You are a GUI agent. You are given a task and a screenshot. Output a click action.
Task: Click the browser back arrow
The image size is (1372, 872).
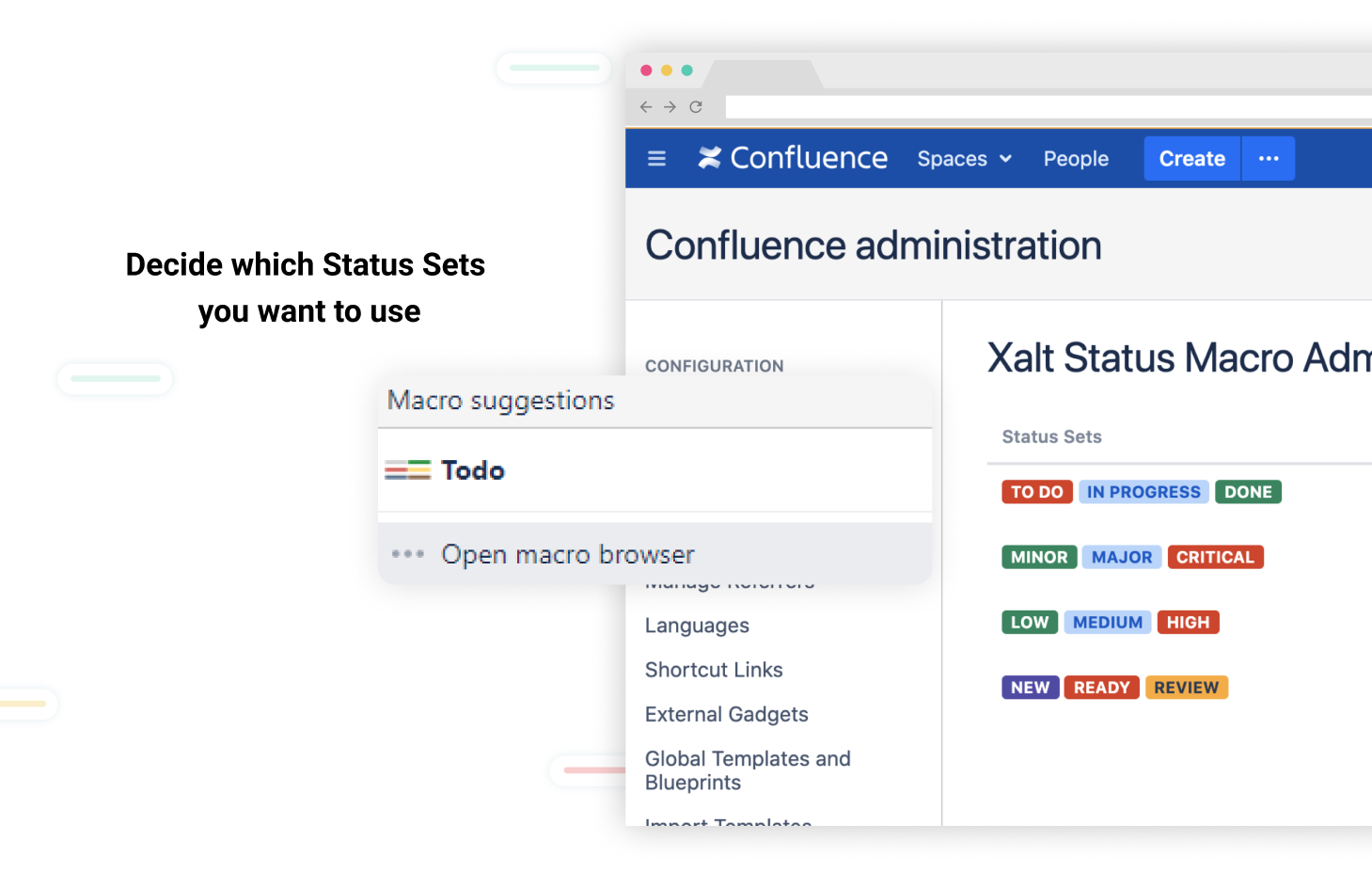point(645,107)
